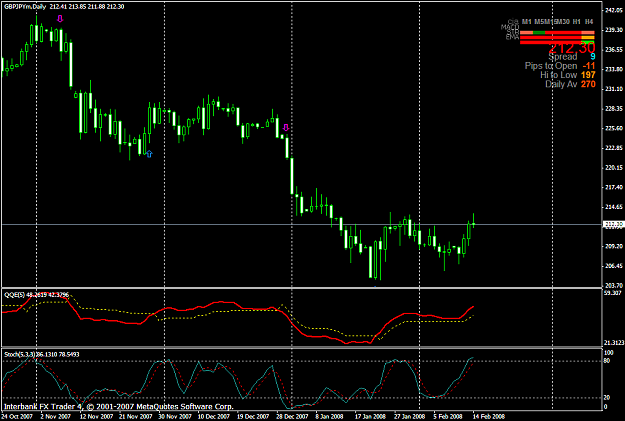Click the 12 Nov 2007 date label

96,417
